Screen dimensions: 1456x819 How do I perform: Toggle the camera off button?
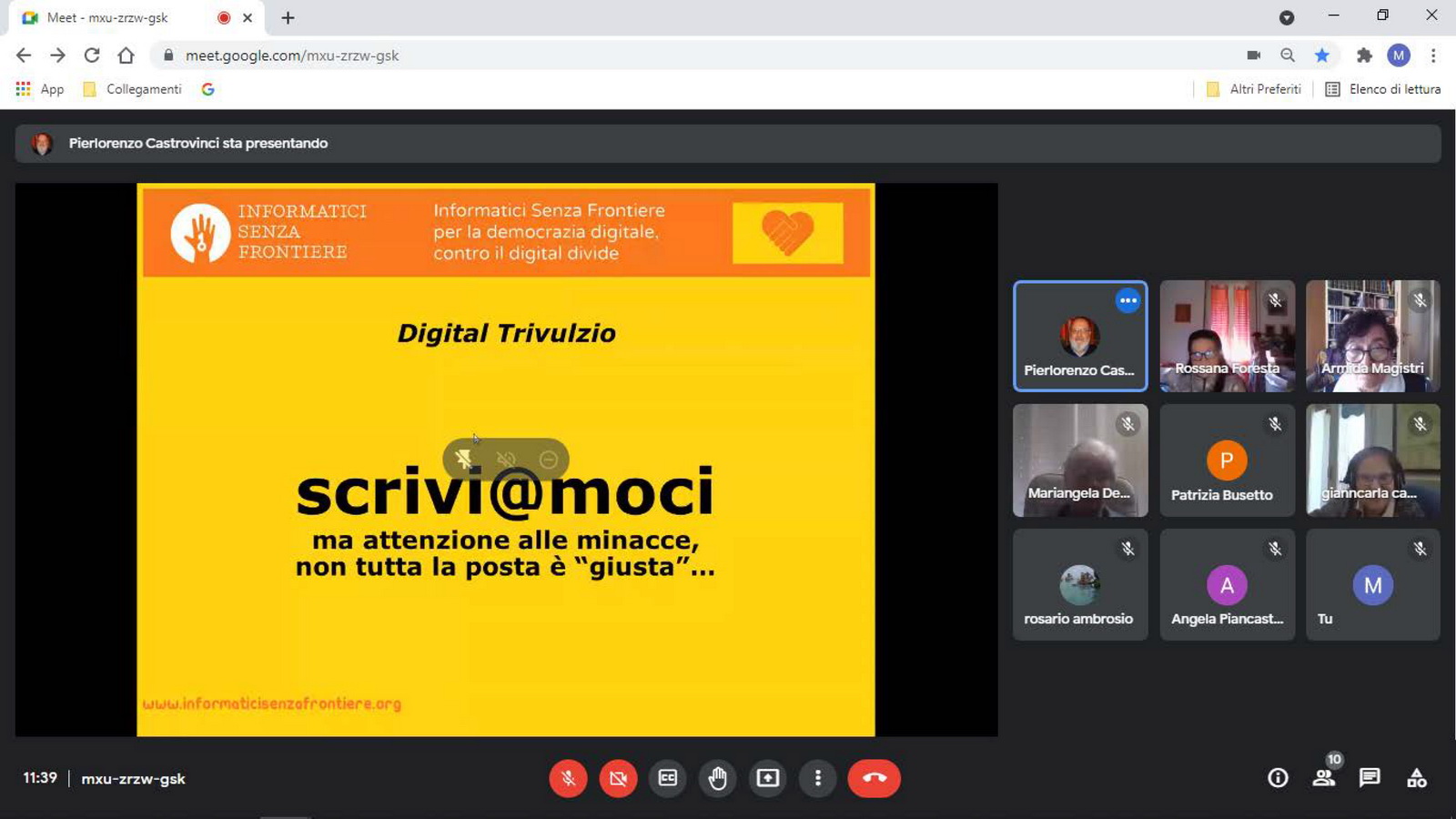coord(618,778)
